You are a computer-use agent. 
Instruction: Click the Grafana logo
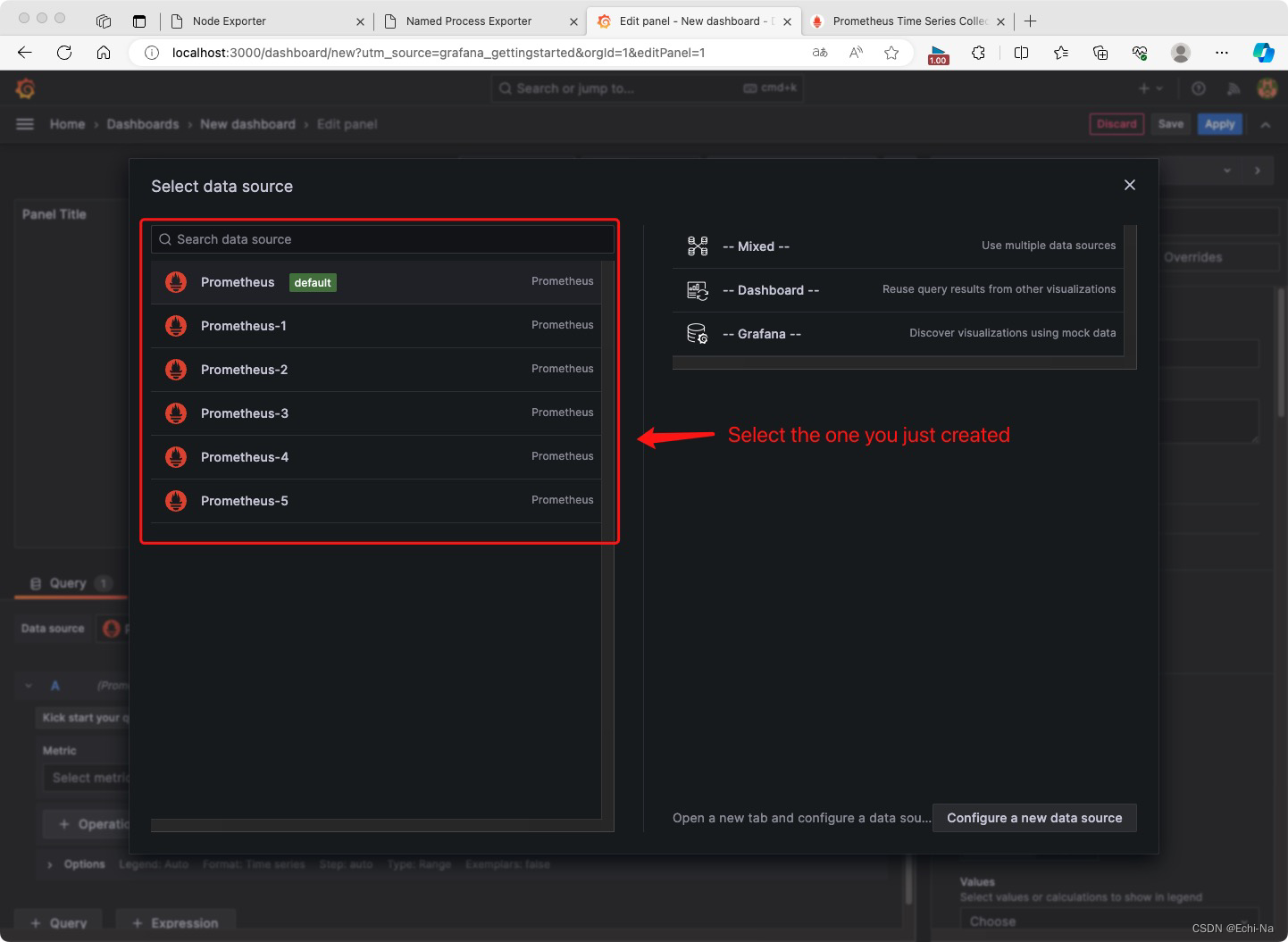coord(26,88)
